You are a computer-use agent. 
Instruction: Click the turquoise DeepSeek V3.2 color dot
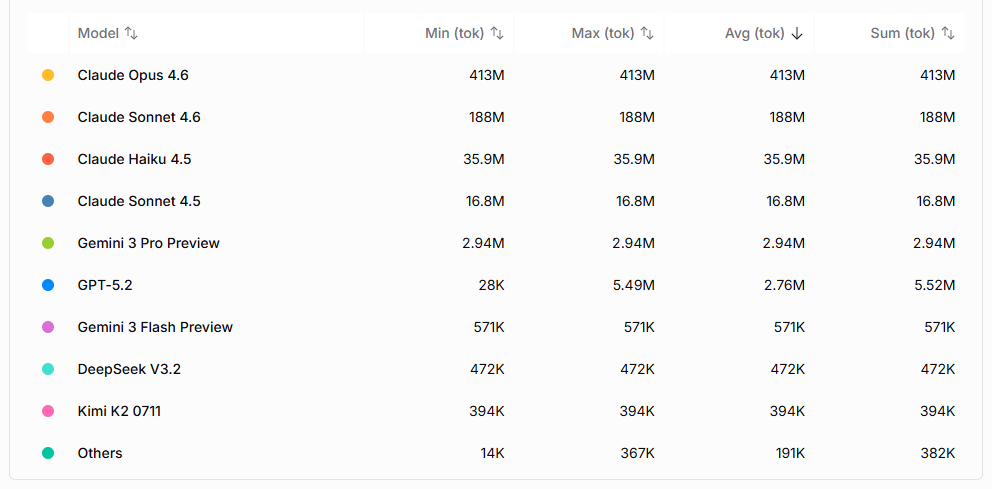pyautogui.click(x=47, y=369)
